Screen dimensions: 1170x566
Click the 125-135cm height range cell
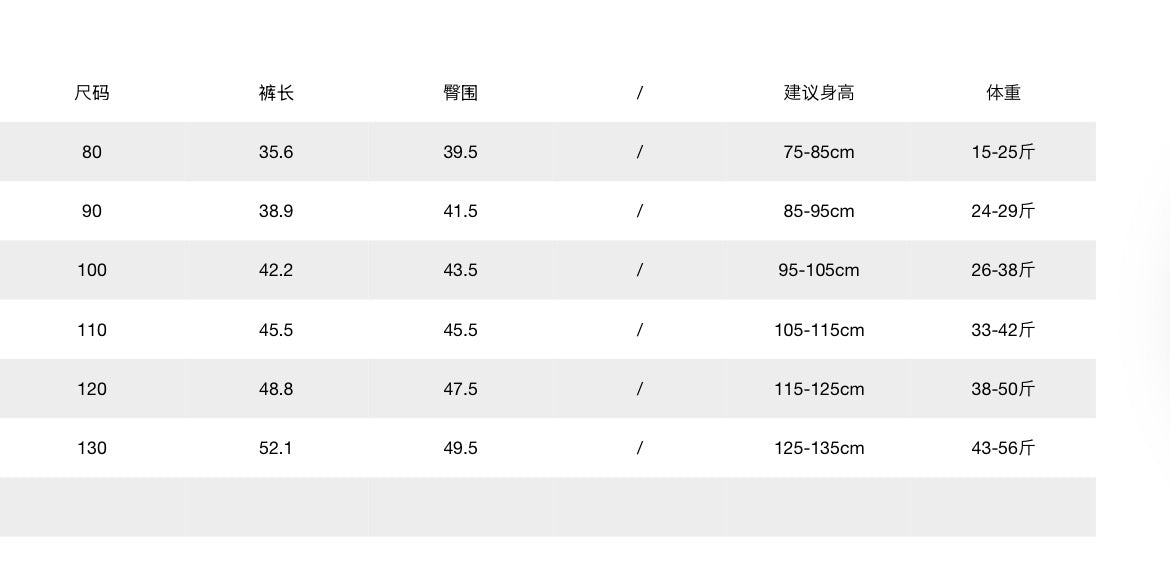click(819, 448)
